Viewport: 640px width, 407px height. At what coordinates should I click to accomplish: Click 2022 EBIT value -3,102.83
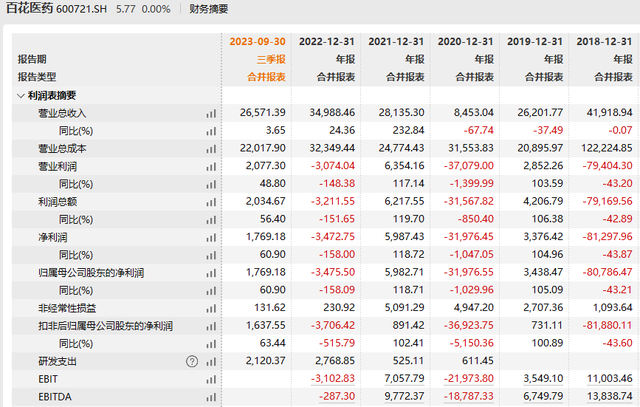coord(333,378)
